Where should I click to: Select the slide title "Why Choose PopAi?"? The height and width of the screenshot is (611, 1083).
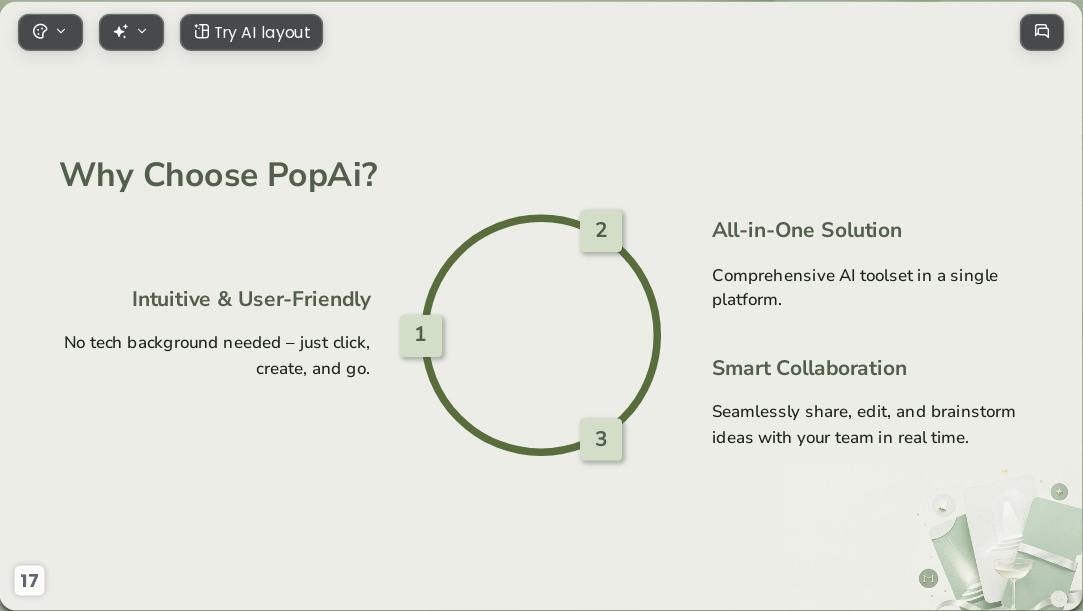click(x=218, y=175)
